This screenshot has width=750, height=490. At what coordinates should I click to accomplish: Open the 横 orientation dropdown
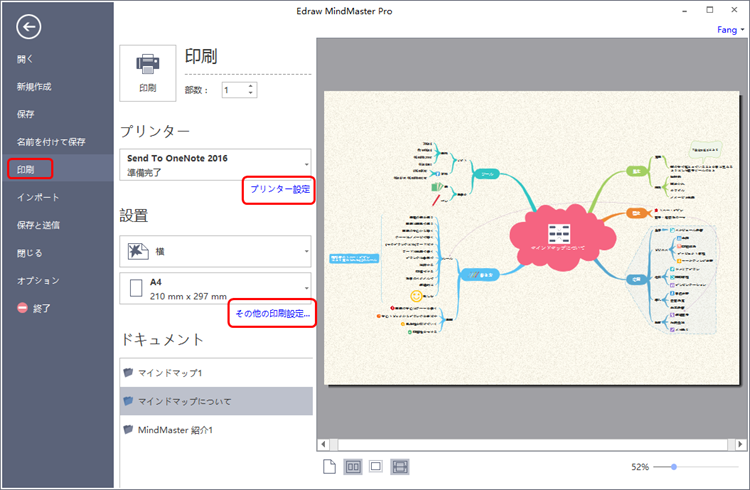(x=305, y=249)
